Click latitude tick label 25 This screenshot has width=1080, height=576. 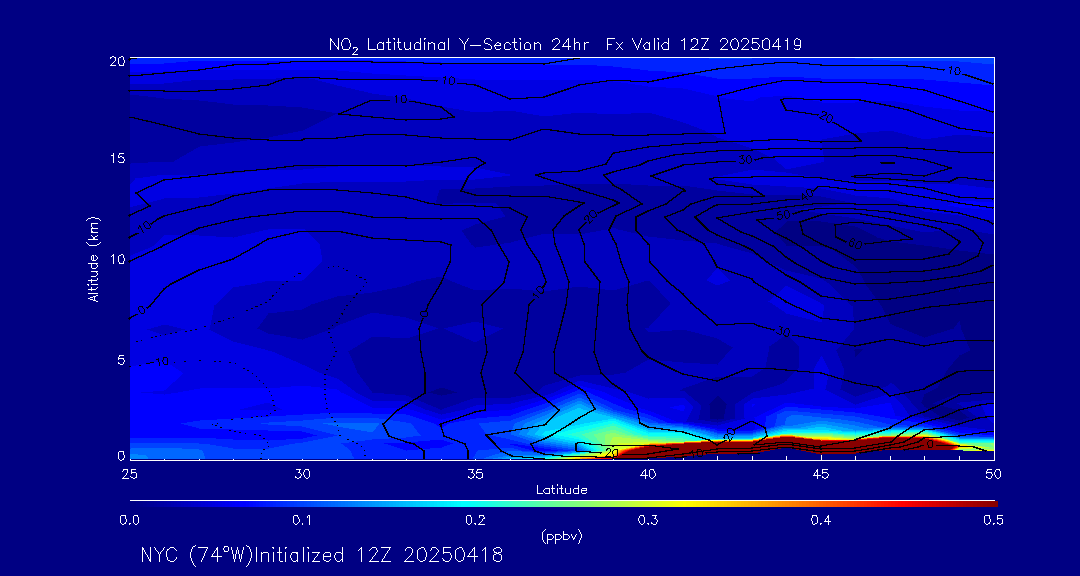pos(129,474)
